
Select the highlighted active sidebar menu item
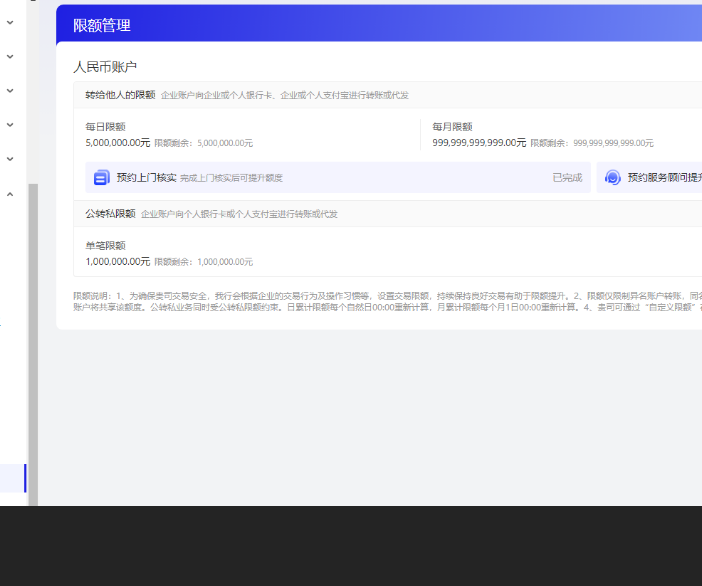[x=12, y=478]
